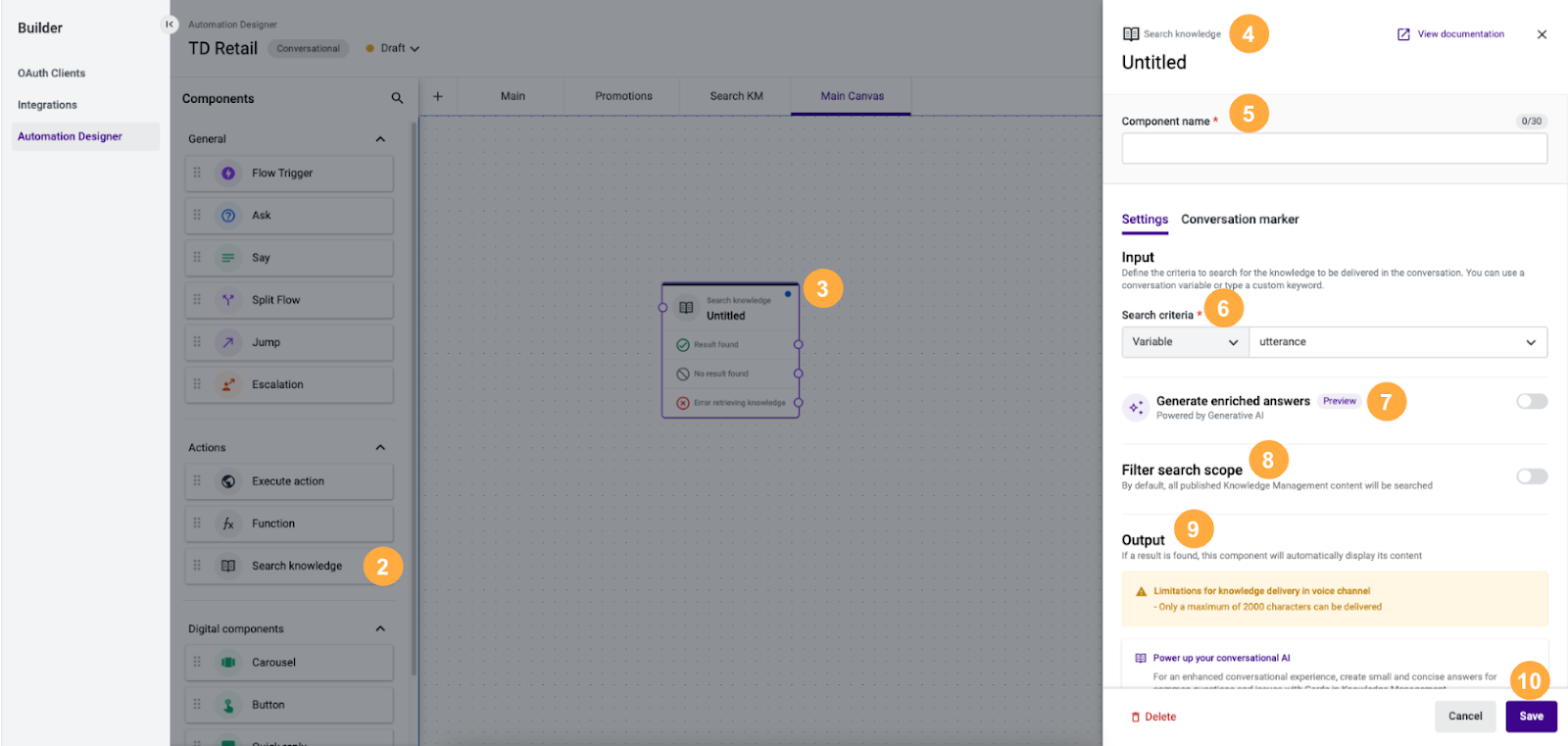The height and width of the screenshot is (746, 1568).
Task: Click the Untitled node input connector
Action: coord(662,308)
